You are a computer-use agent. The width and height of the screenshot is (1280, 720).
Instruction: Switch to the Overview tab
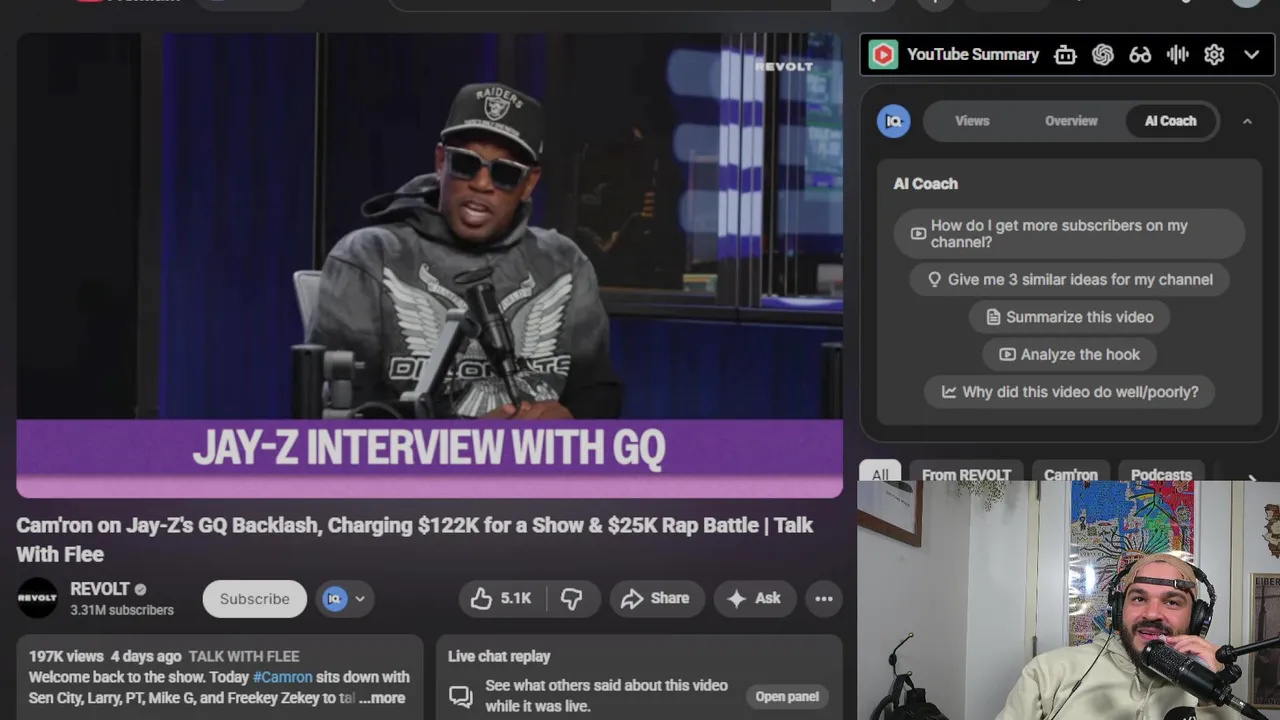click(1071, 121)
